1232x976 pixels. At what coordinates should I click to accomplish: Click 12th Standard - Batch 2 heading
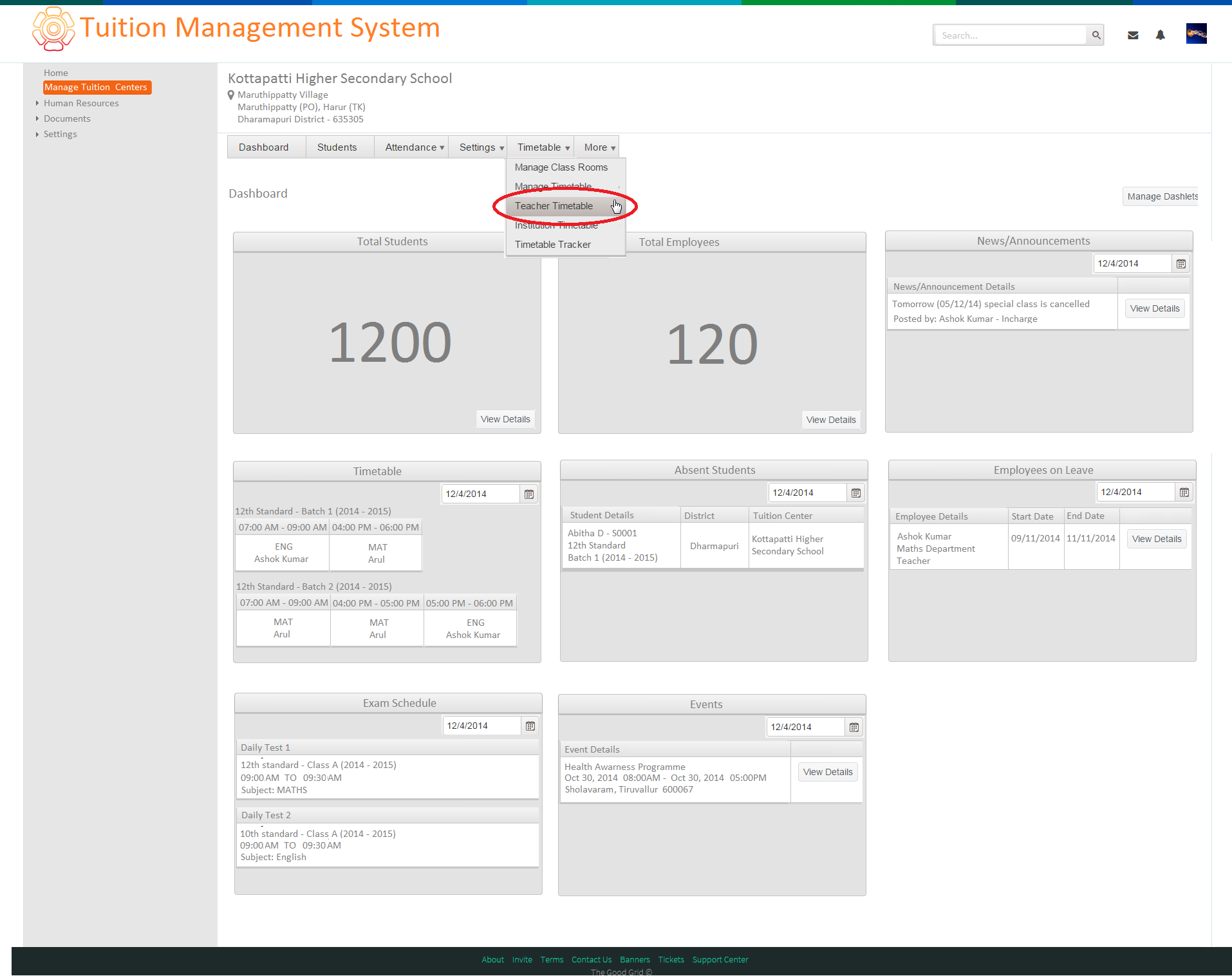click(314, 587)
